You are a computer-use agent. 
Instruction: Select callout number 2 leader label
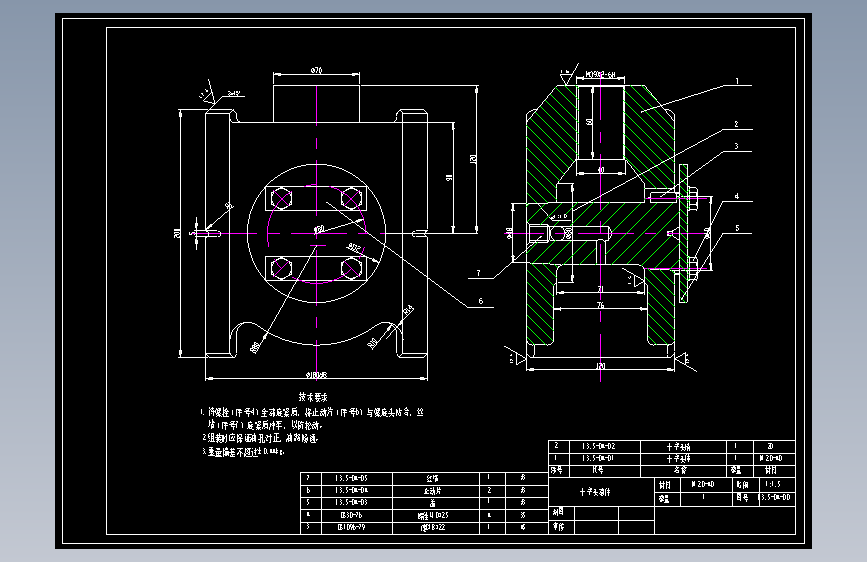click(x=736, y=124)
